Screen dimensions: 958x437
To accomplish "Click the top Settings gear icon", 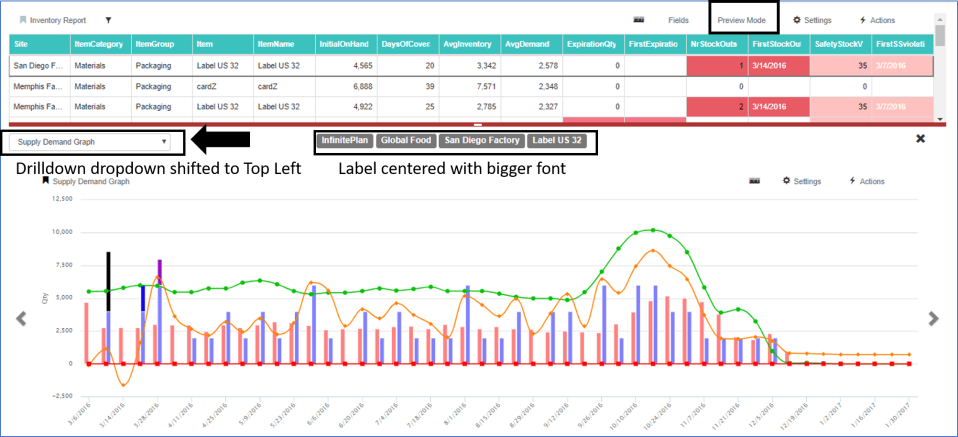I will (x=797, y=20).
